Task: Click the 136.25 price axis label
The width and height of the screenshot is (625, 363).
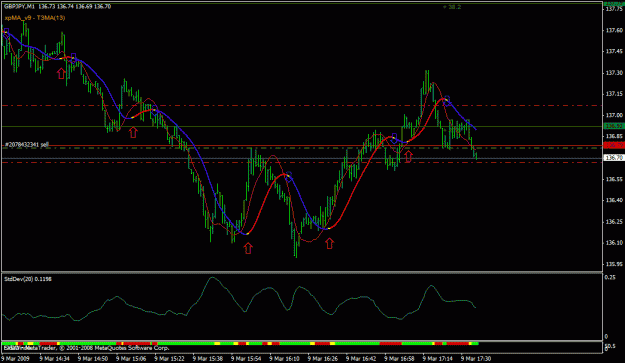Action: [614, 222]
